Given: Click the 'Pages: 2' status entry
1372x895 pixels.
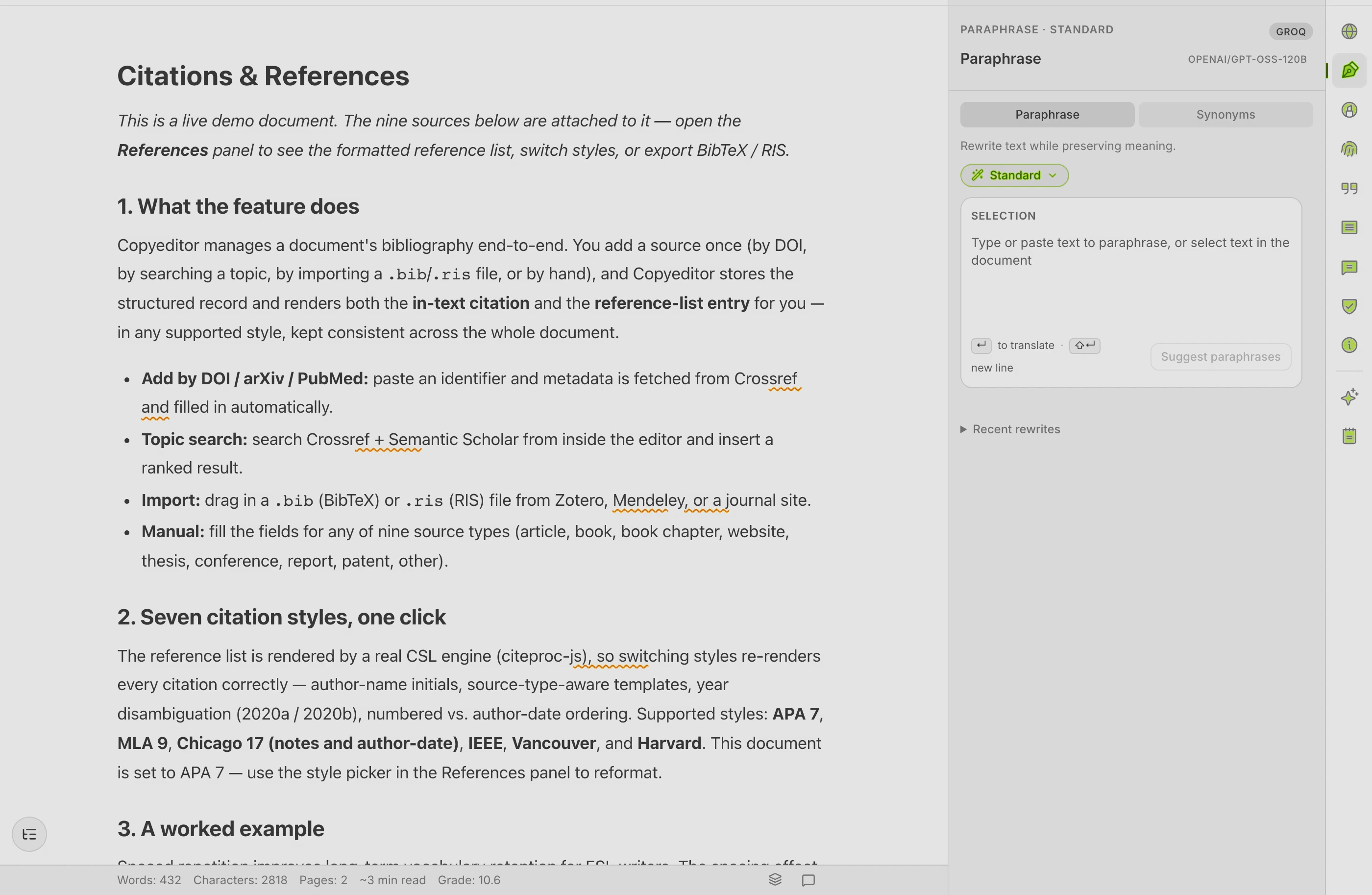Looking at the screenshot, I should pos(323,880).
